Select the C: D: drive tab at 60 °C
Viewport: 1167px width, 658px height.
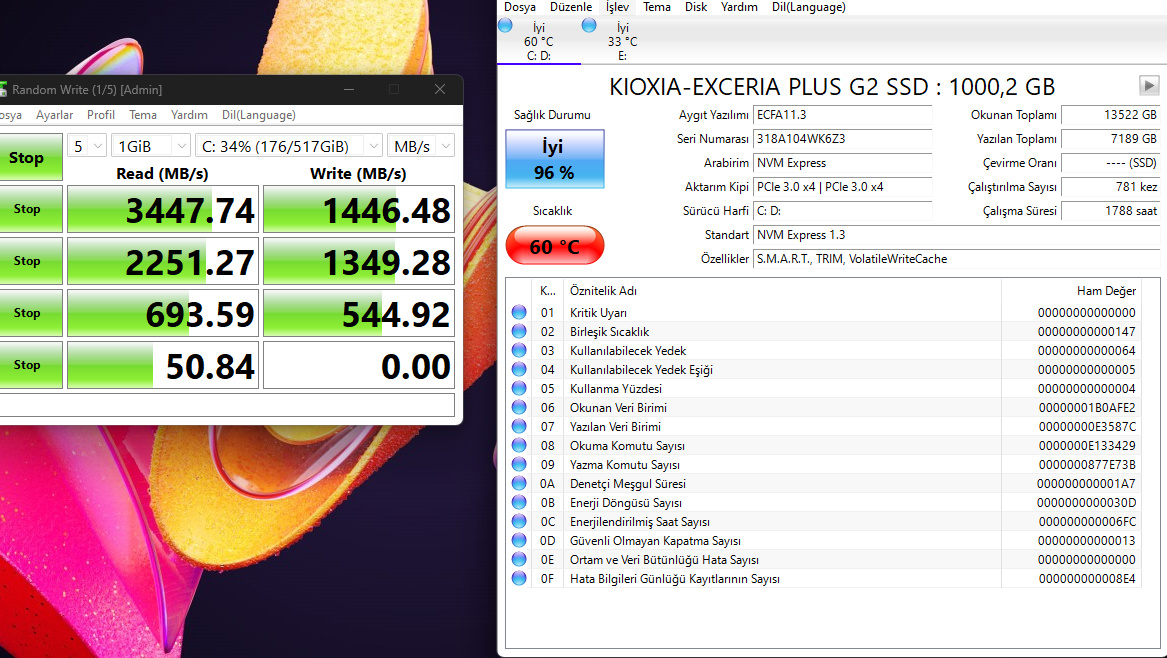pos(539,41)
